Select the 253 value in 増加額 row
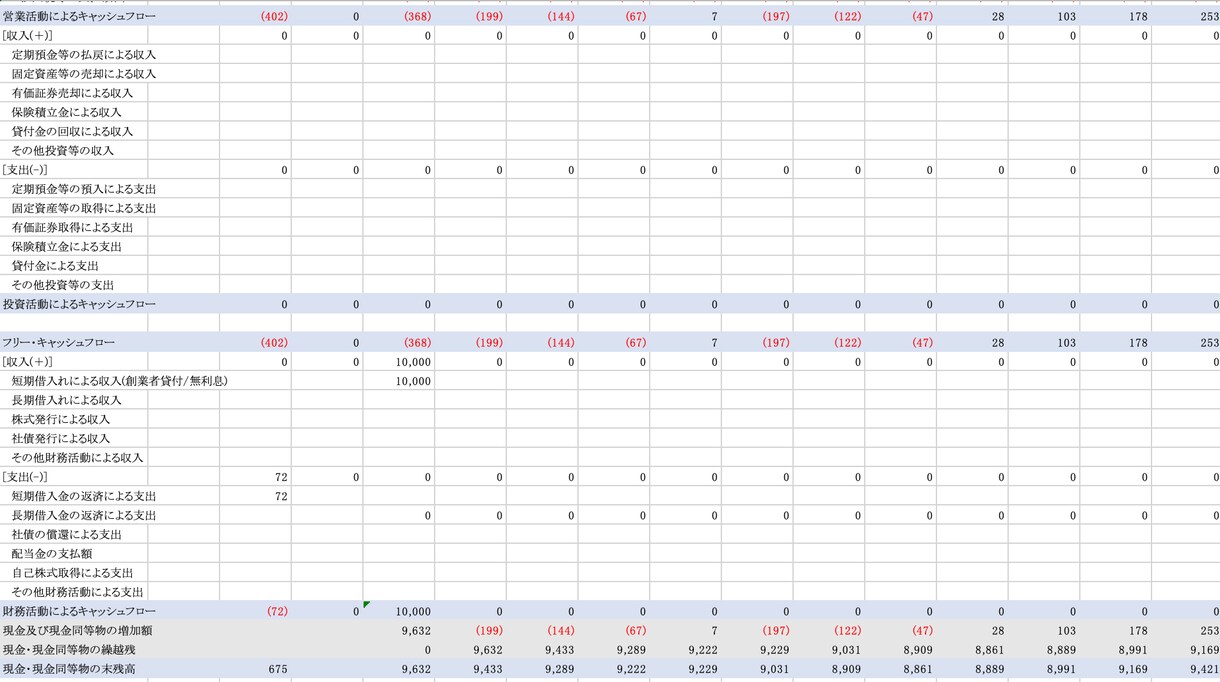Image resolution: width=1220 pixels, height=682 pixels. click(x=1209, y=630)
